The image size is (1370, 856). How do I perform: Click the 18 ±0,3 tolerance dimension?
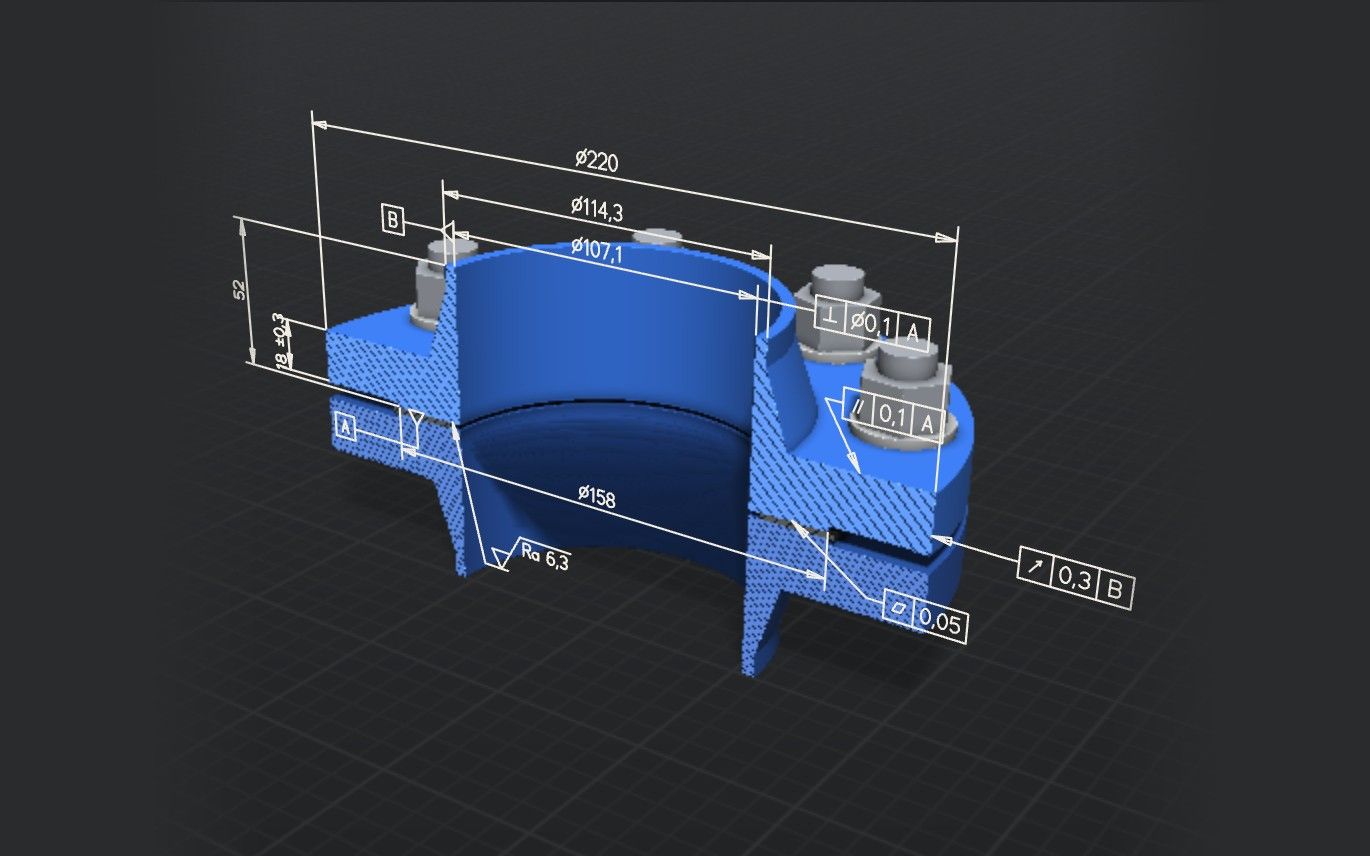(282, 343)
